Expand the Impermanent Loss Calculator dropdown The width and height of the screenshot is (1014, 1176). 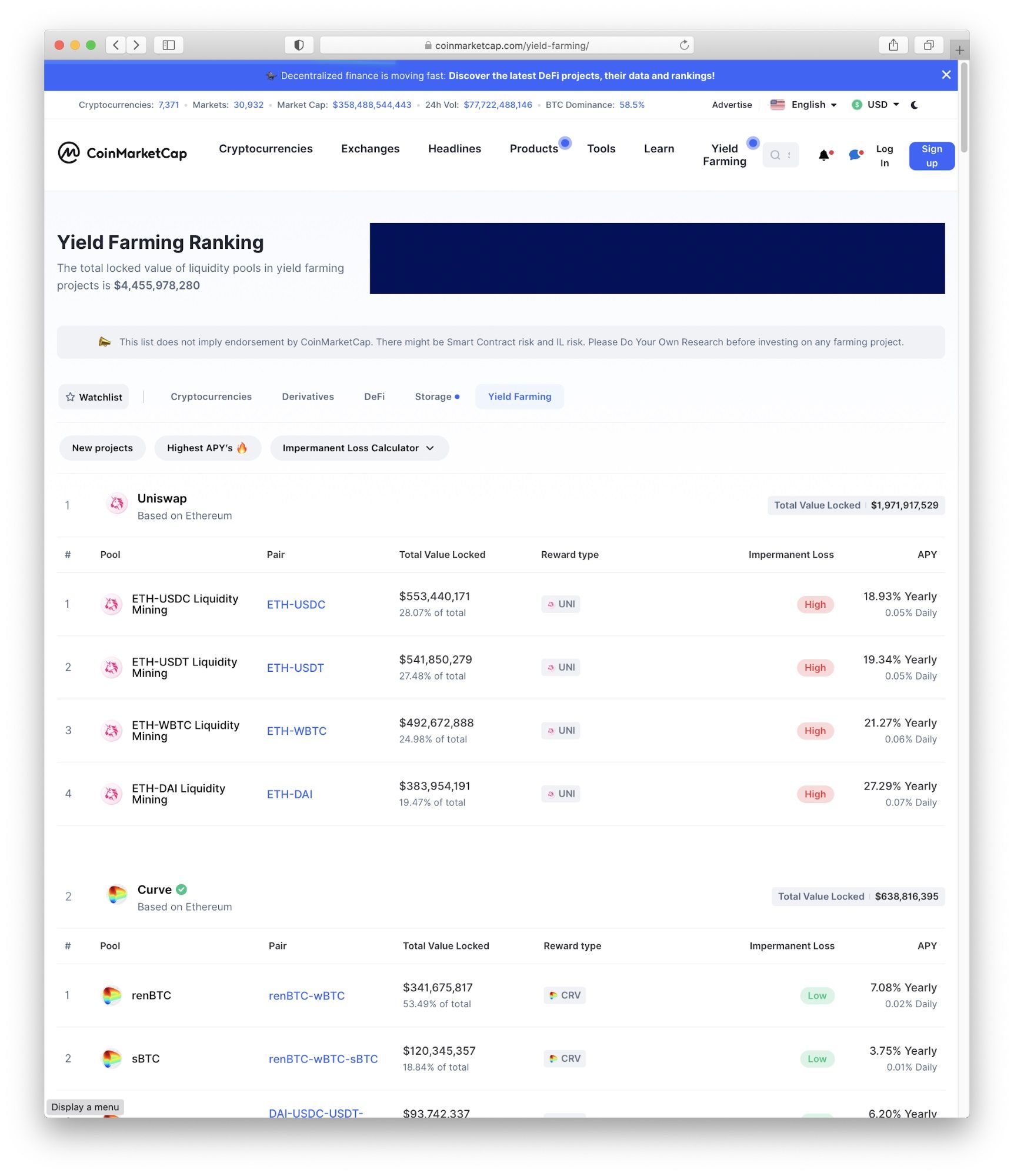[x=359, y=448]
